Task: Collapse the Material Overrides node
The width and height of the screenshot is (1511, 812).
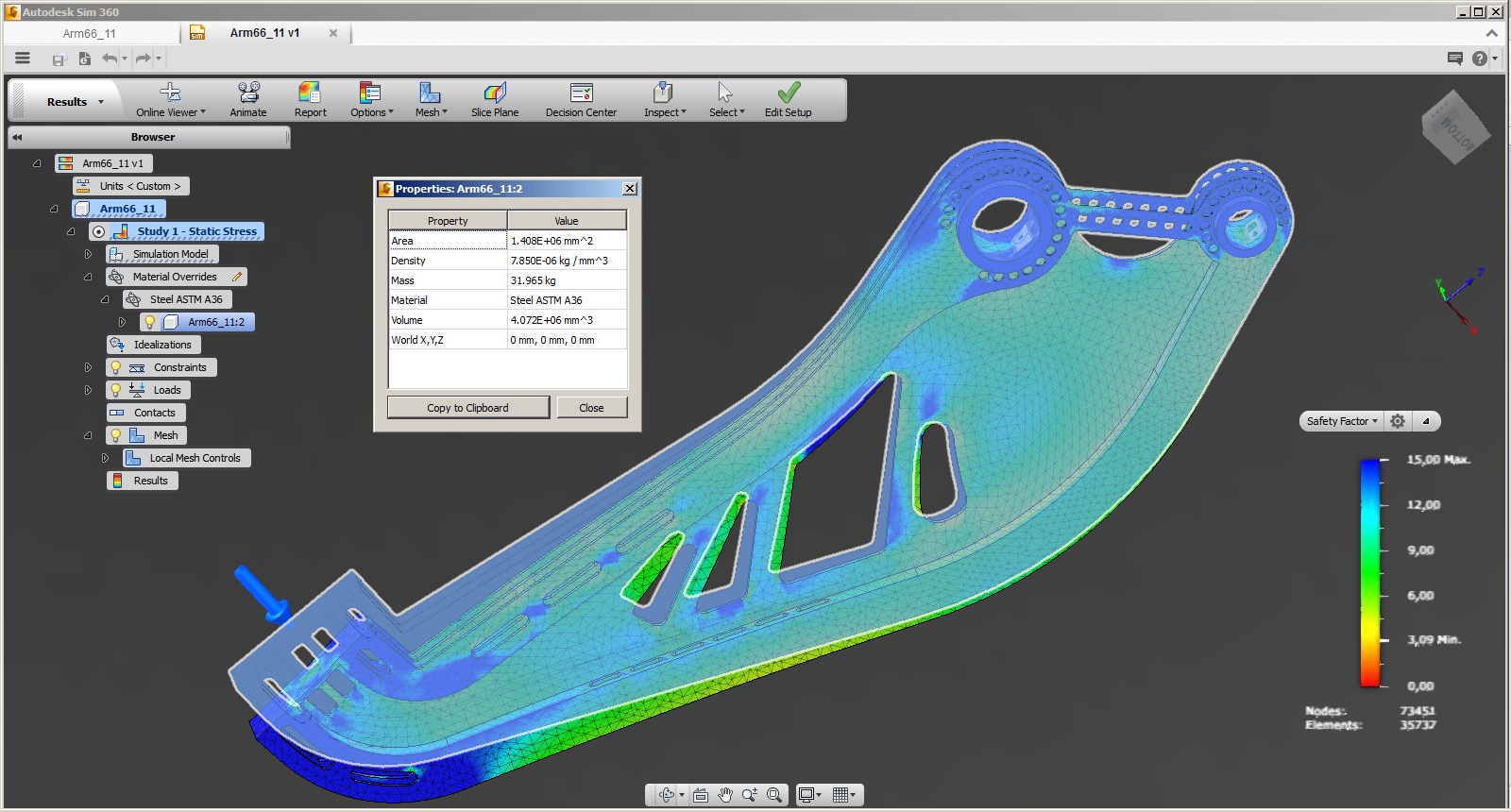Action: point(88,277)
